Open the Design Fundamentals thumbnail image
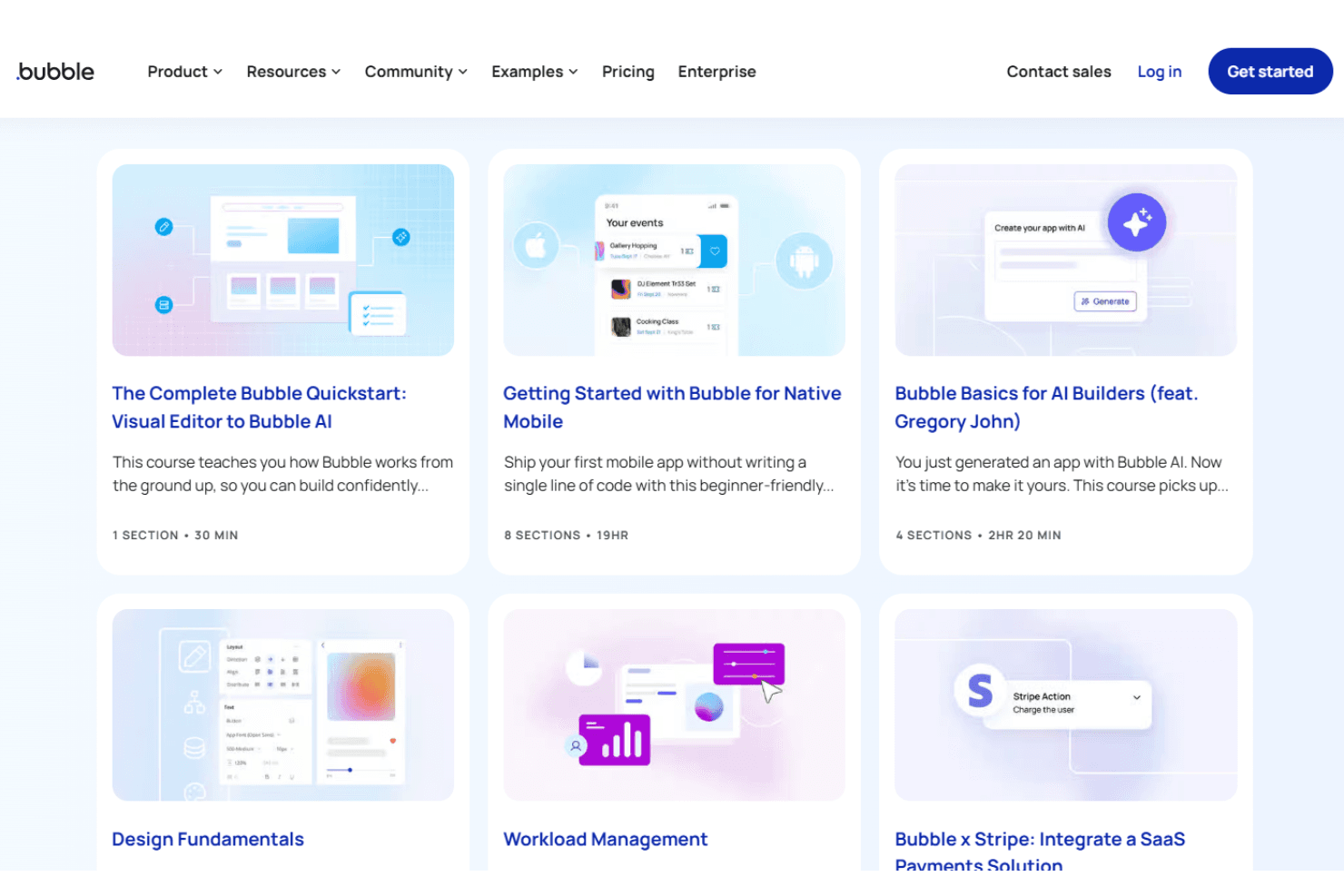Screen dimensions: 1344x896 pos(283,705)
